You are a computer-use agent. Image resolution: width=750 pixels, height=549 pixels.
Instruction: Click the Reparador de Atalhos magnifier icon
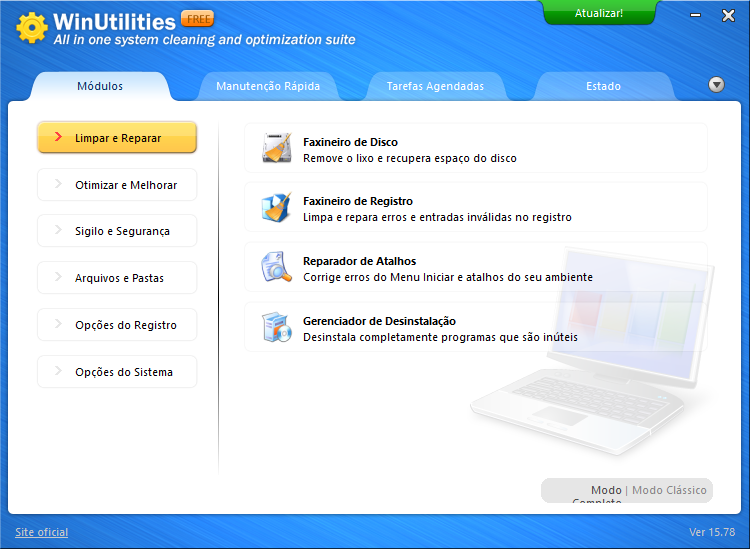click(276, 267)
